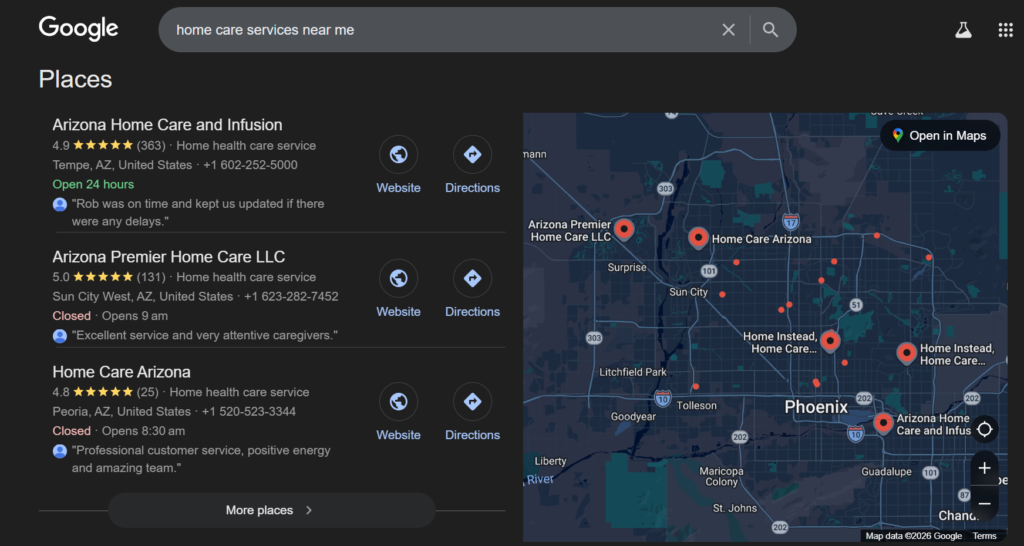This screenshot has height=546, width=1024.
Task: Open Search Labs flask icon
Action: pos(963,30)
